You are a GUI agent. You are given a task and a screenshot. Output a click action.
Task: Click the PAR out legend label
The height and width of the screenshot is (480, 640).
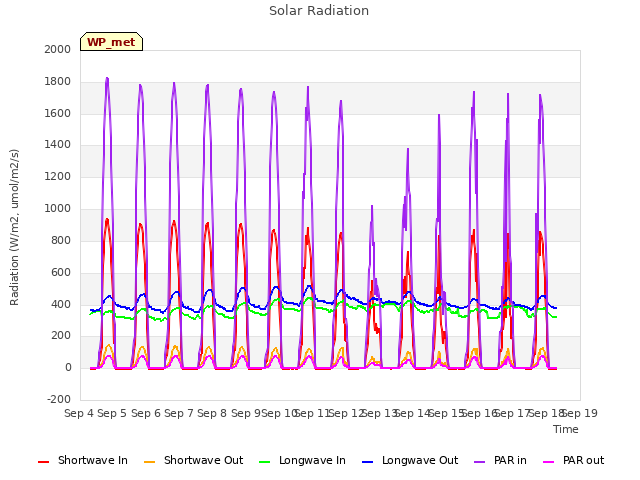pos(583,460)
